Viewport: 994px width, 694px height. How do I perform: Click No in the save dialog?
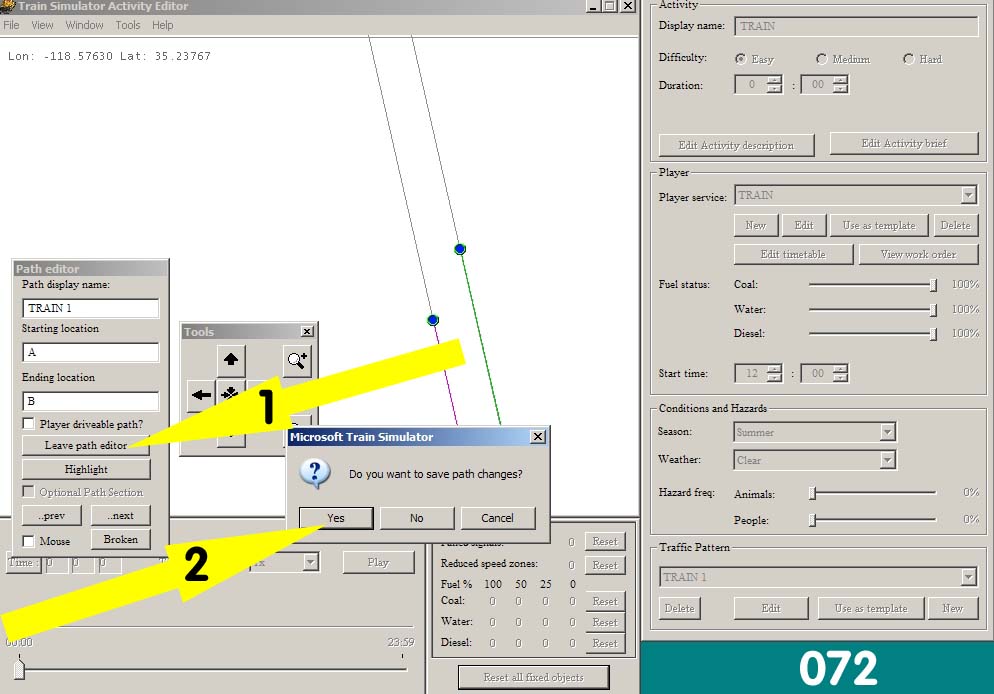[x=416, y=518]
